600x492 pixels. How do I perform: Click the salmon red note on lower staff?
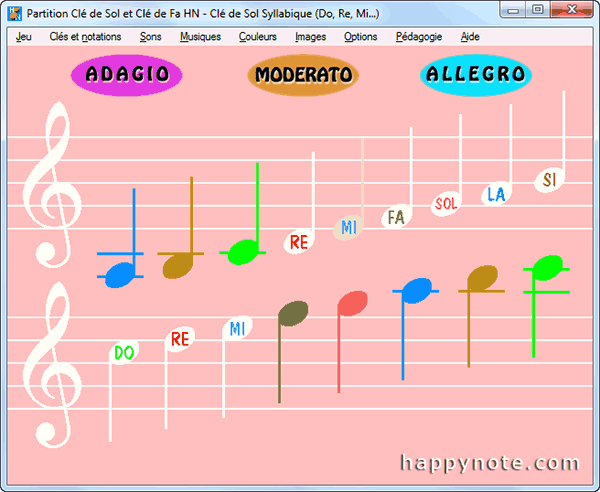click(352, 303)
